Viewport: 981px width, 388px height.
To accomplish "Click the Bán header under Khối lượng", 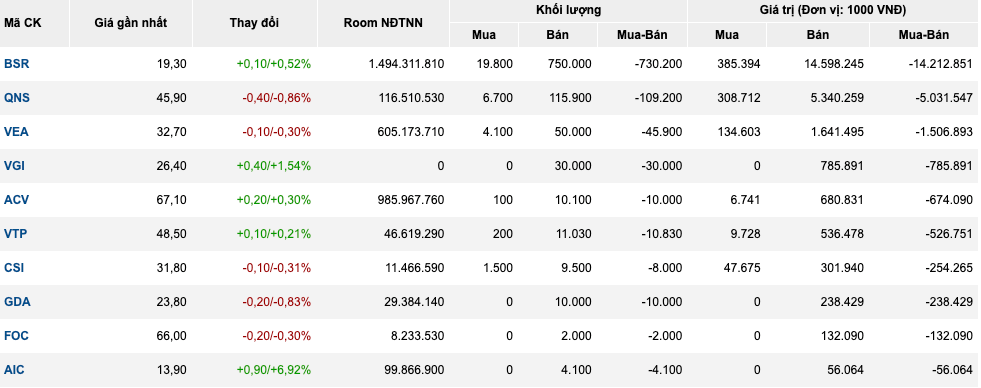I will coord(557,35).
